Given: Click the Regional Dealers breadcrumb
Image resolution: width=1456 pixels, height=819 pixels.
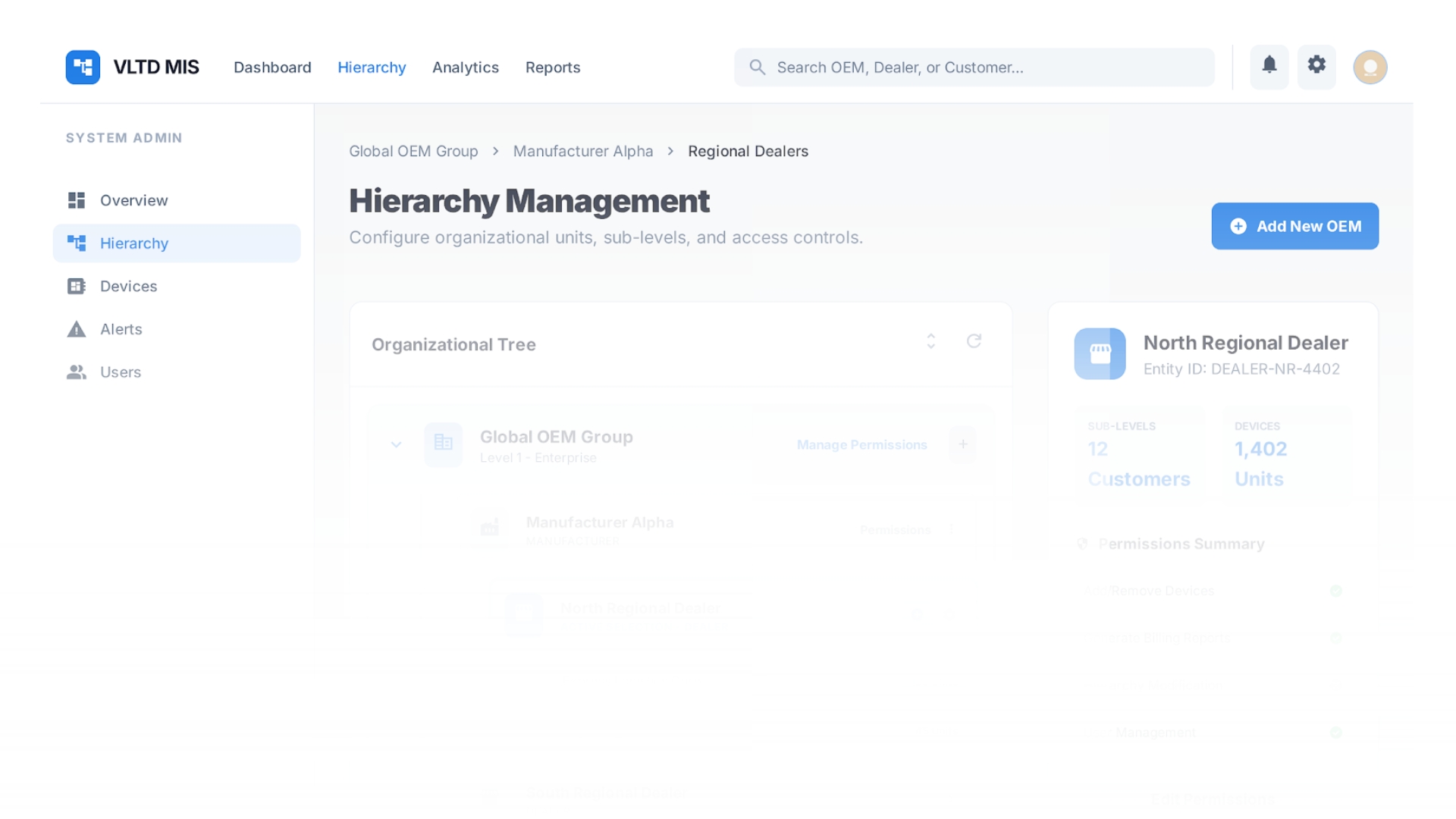Looking at the screenshot, I should [x=748, y=151].
